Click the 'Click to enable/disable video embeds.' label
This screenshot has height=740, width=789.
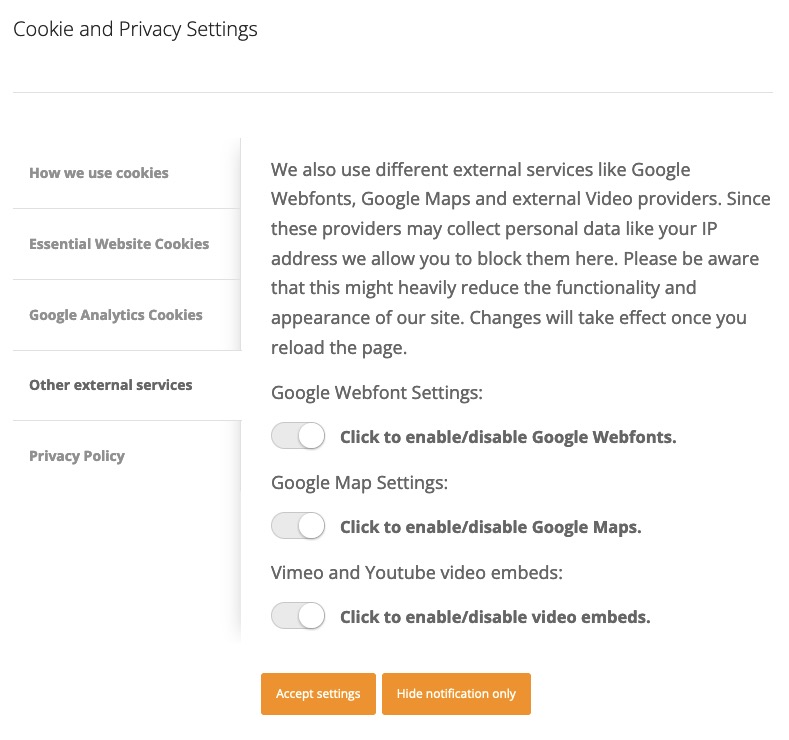pyautogui.click(x=495, y=617)
